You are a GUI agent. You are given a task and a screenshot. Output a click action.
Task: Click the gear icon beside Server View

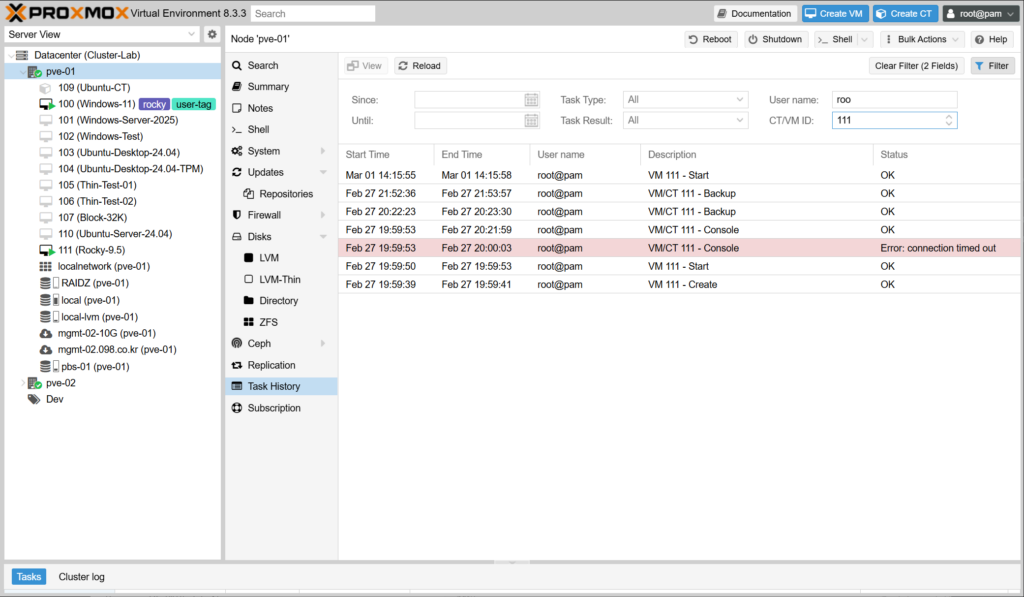pyautogui.click(x=212, y=34)
